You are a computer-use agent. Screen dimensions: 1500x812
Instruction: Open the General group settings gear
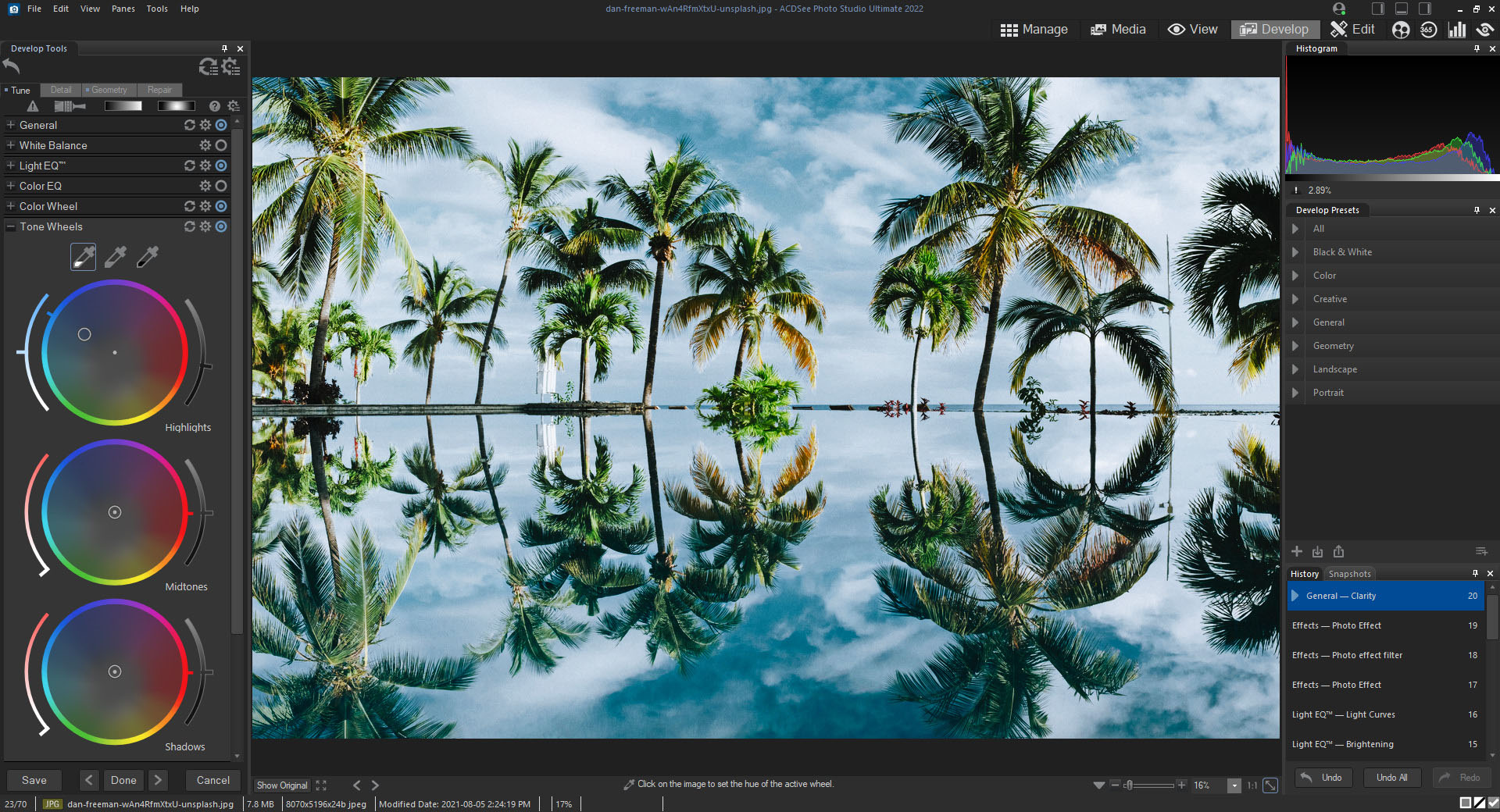tap(205, 125)
